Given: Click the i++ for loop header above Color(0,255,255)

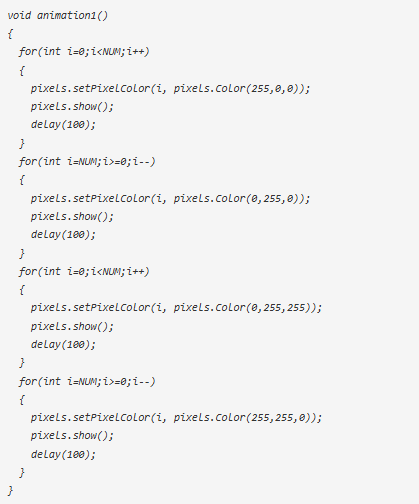Looking at the screenshot, I should pos(84,272).
